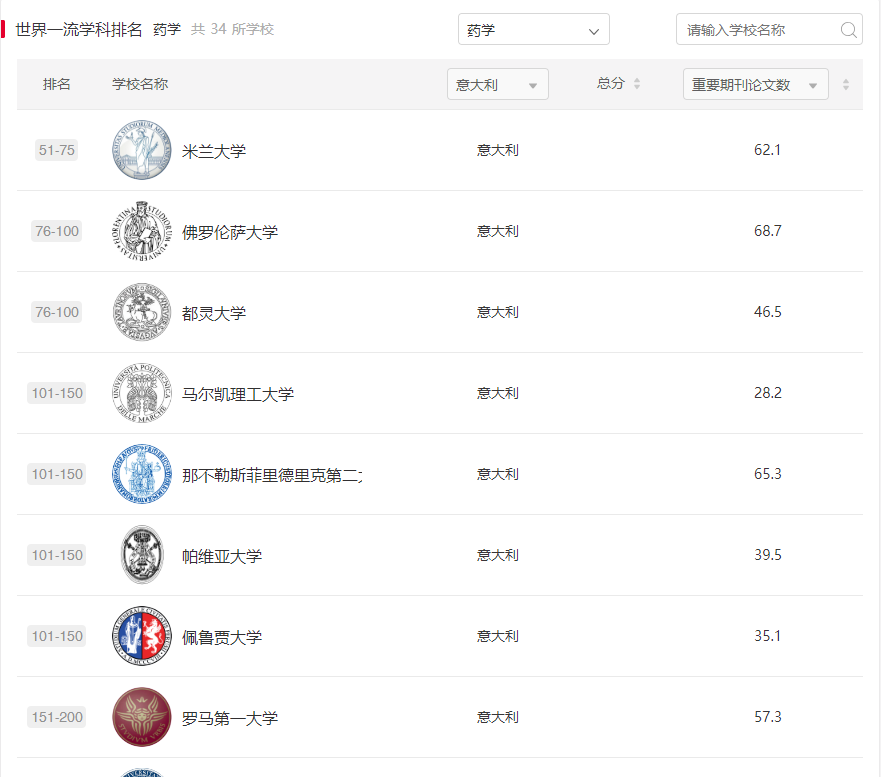Click the 米兰大学 university crest logo

click(x=142, y=150)
